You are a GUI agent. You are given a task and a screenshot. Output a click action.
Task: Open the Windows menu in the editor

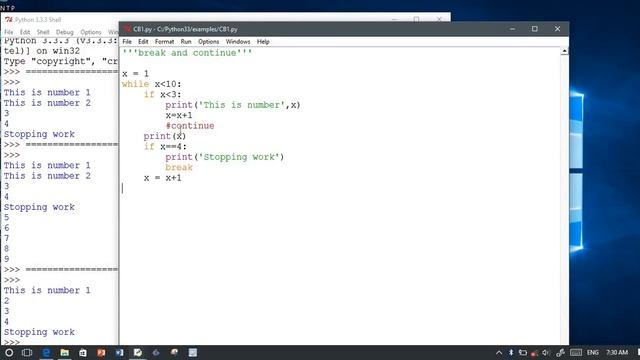pos(238,42)
